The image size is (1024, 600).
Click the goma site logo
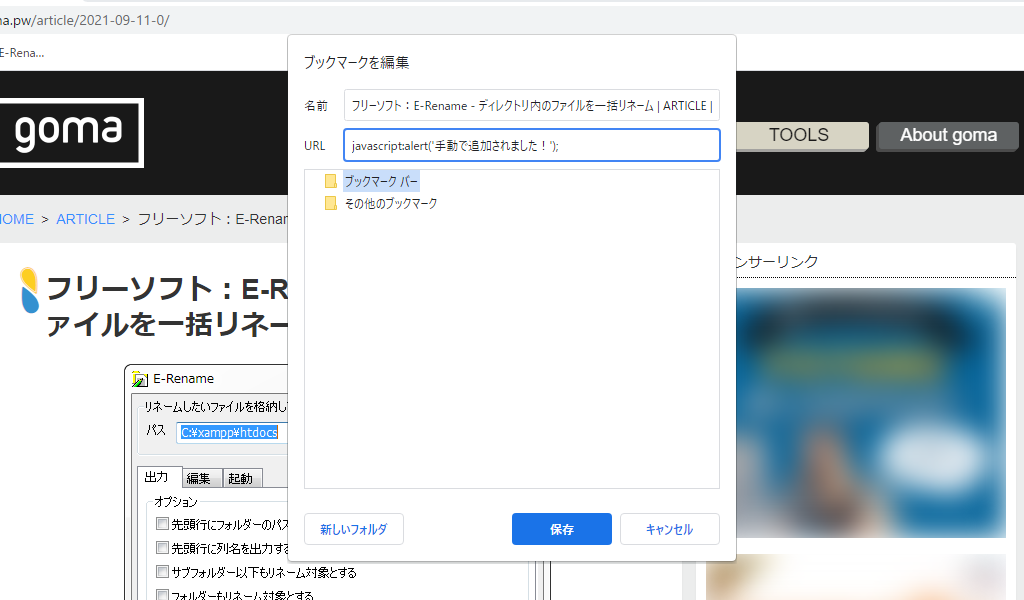(x=70, y=132)
